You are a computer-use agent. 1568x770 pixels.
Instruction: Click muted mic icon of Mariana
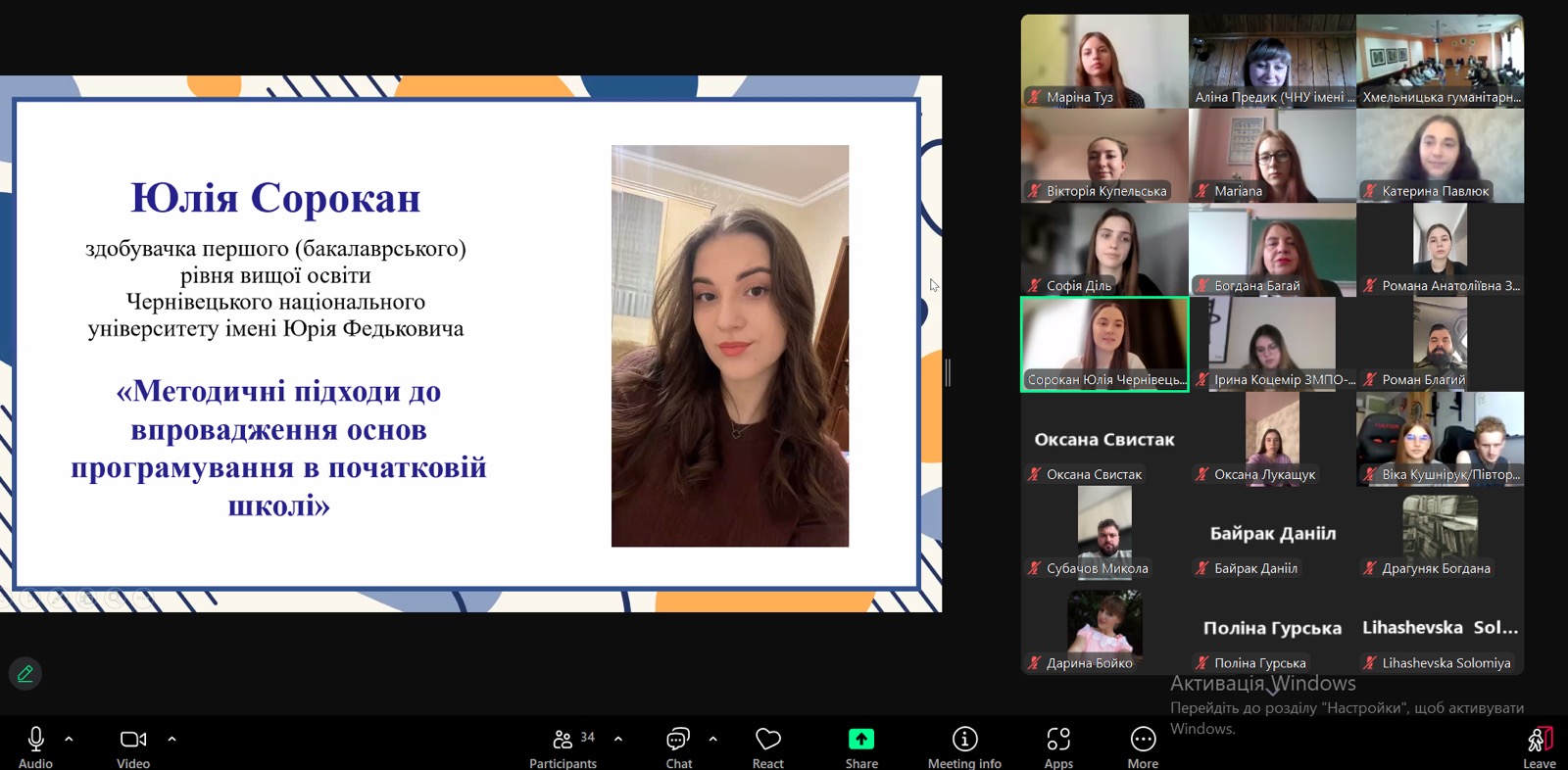pos(1201,191)
